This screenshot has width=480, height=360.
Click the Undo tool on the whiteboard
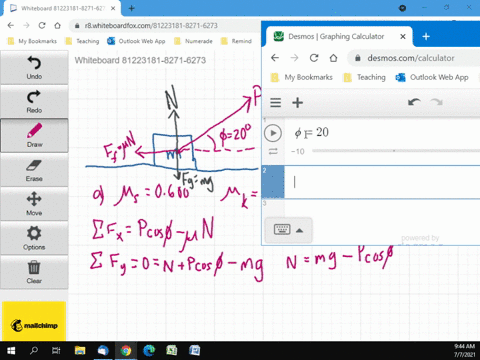(x=34, y=68)
